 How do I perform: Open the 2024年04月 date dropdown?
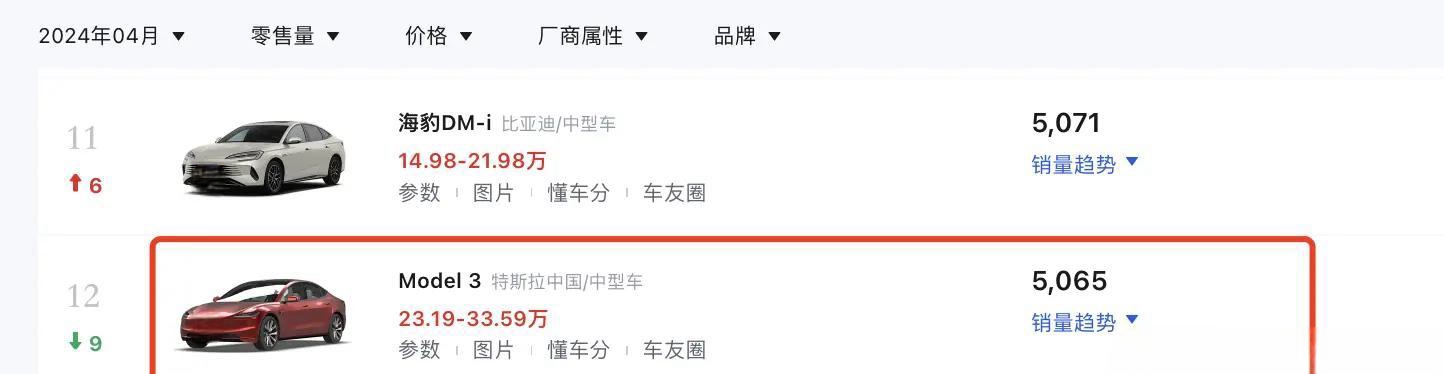tap(112, 36)
